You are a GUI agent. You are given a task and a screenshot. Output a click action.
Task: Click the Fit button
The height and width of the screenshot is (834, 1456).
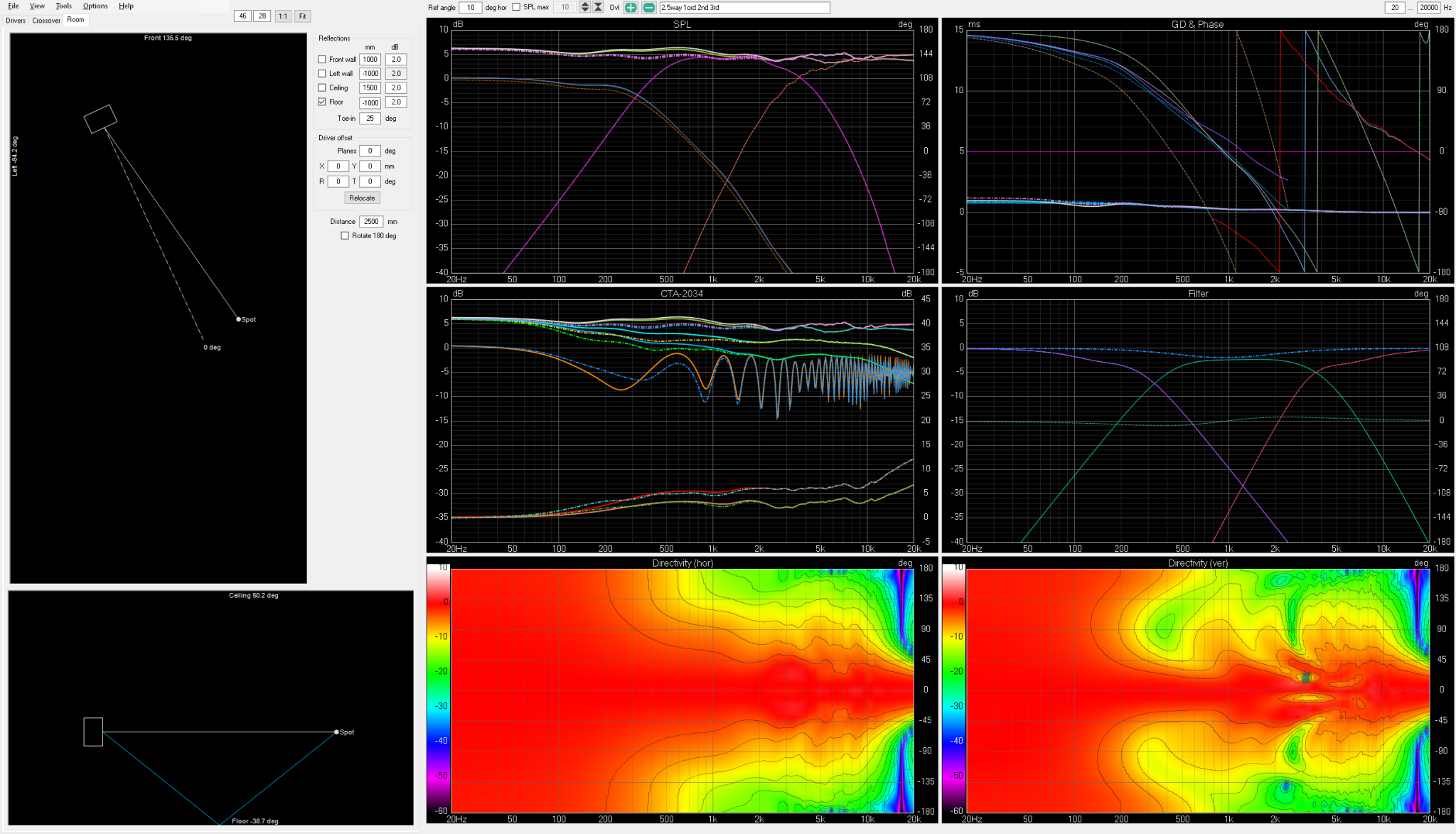[303, 16]
